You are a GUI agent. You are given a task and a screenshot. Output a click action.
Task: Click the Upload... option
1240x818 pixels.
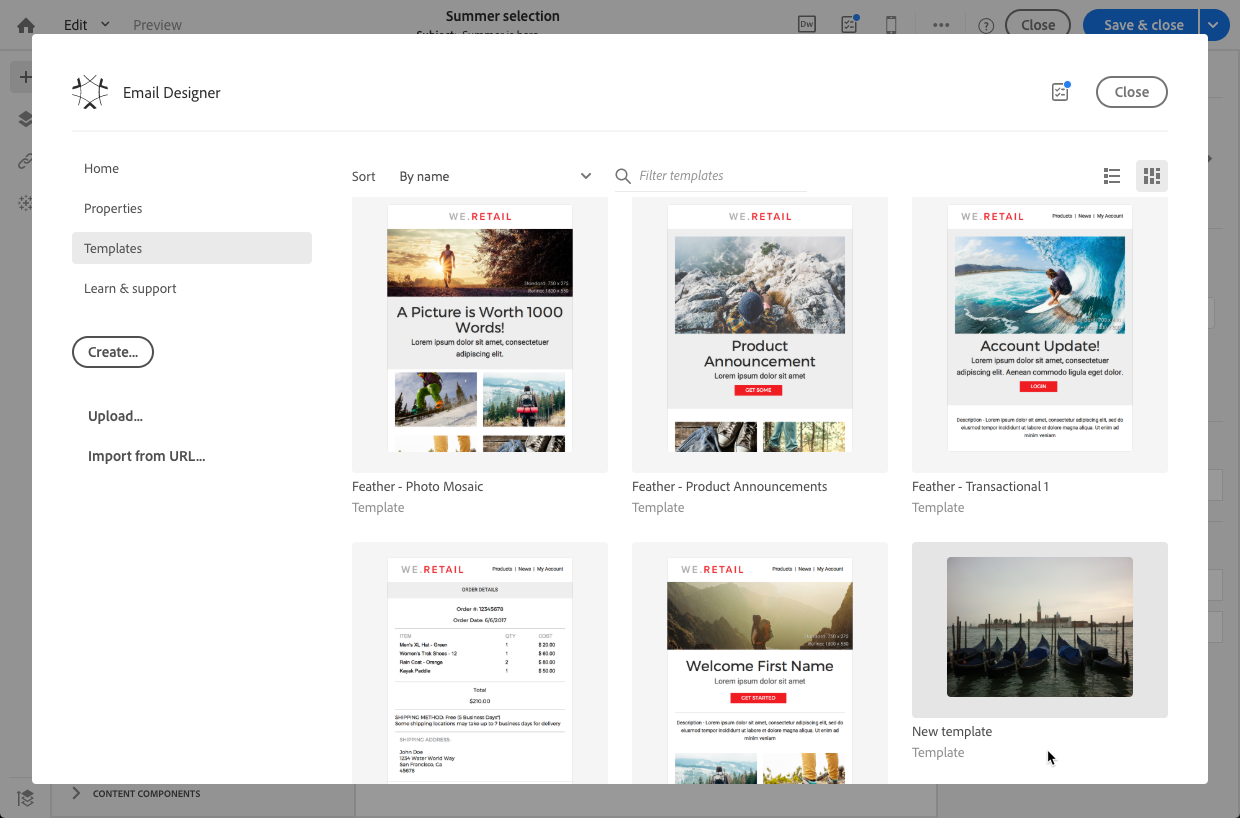(115, 416)
